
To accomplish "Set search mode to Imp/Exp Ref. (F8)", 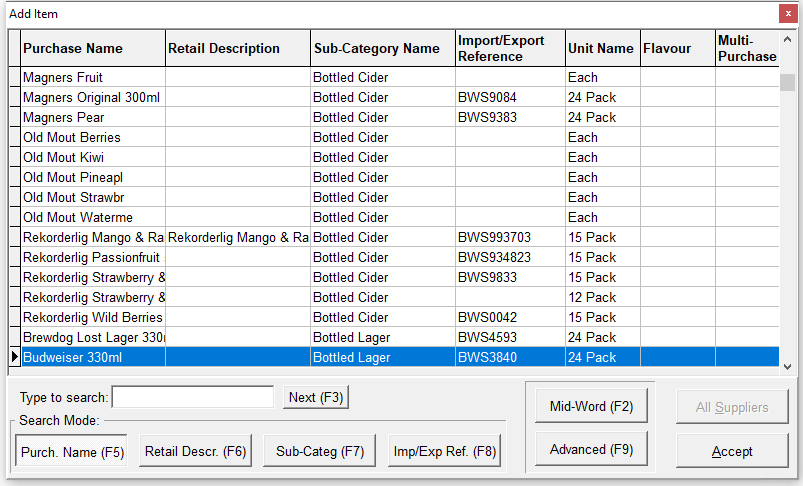I will point(444,452).
